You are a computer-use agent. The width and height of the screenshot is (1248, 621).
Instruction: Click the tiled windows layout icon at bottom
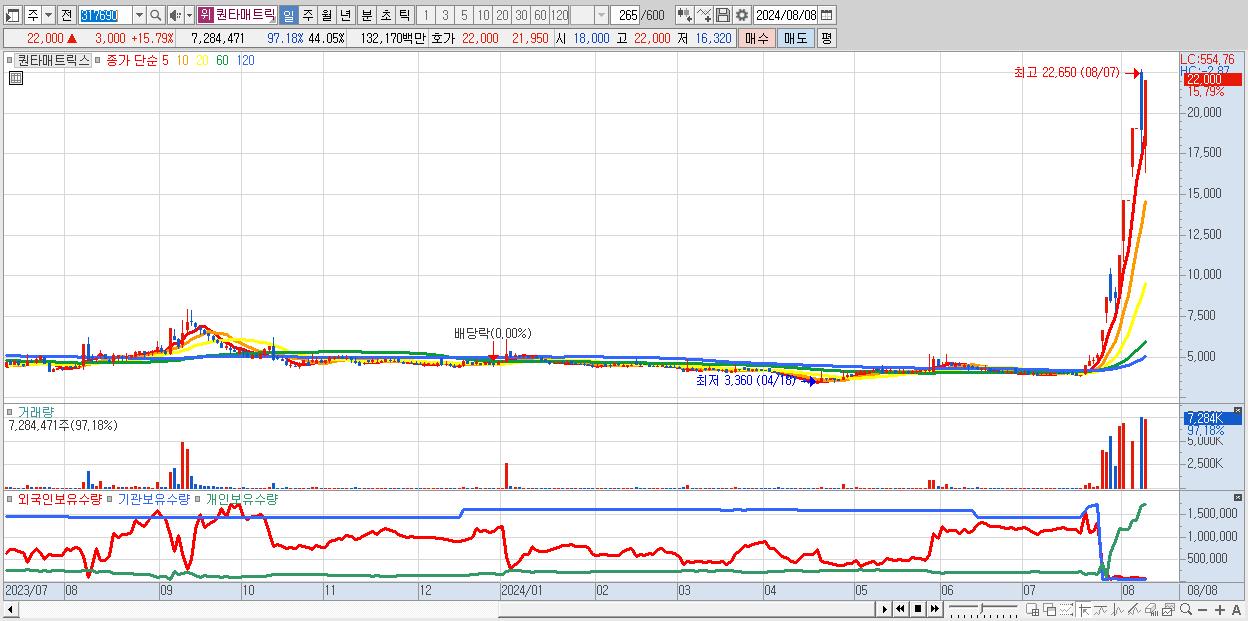point(1033,609)
